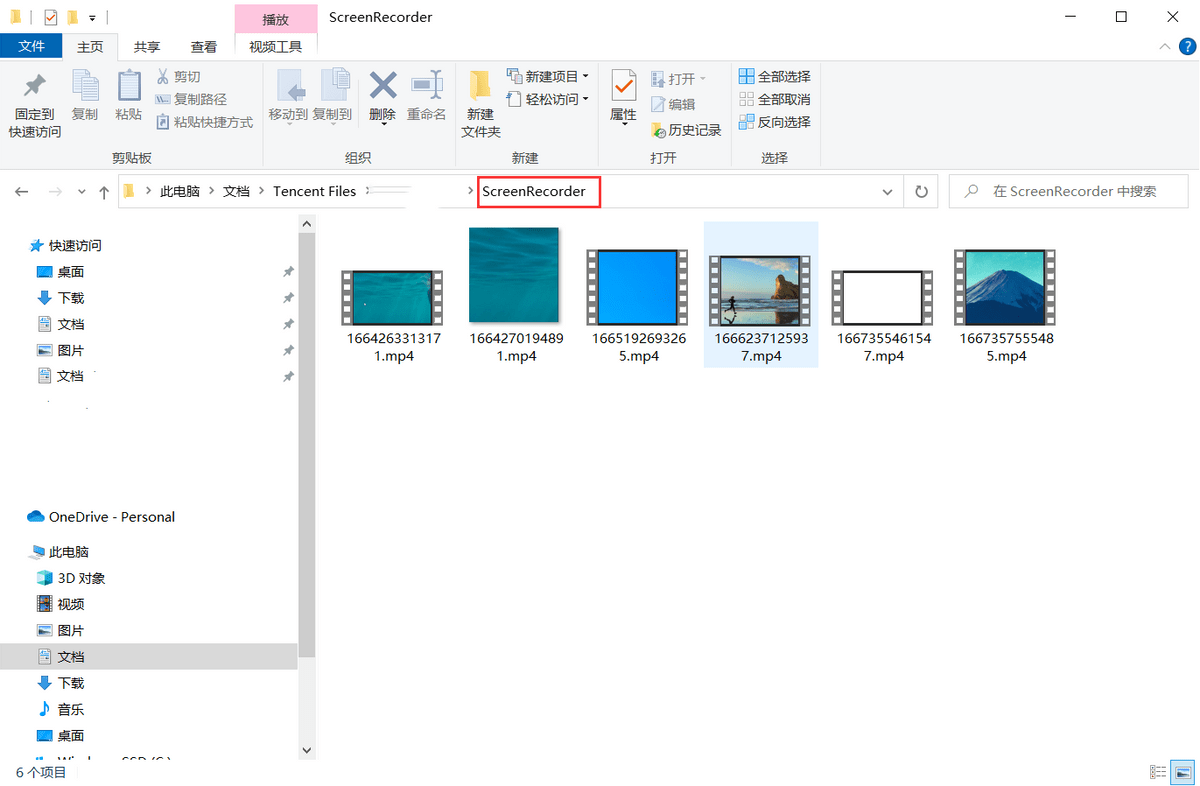
Task: Open the 轻松访问 easy access dropdown
Action: point(548,99)
